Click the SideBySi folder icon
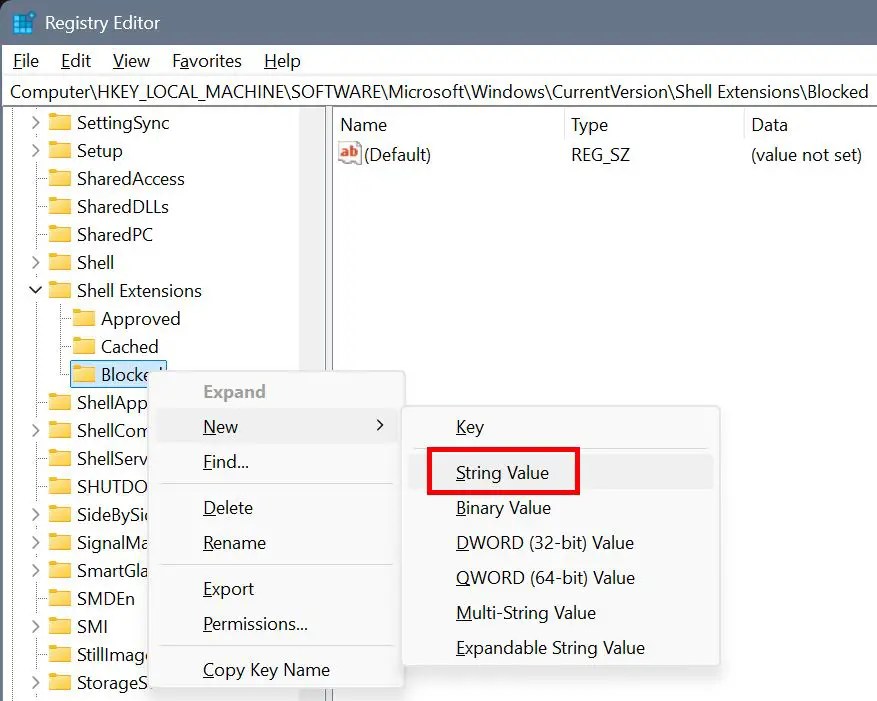 60,514
